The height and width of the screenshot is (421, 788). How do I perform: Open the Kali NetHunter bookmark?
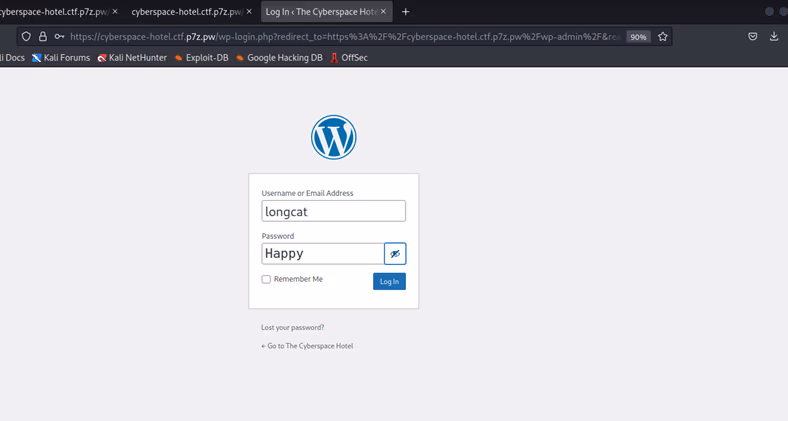coord(132,58)
